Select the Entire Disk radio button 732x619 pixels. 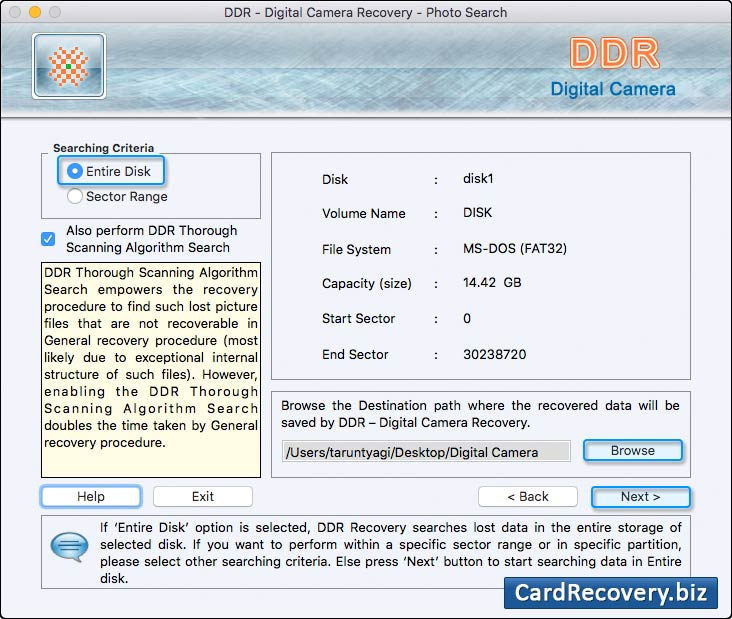click(x=75, y=171)
